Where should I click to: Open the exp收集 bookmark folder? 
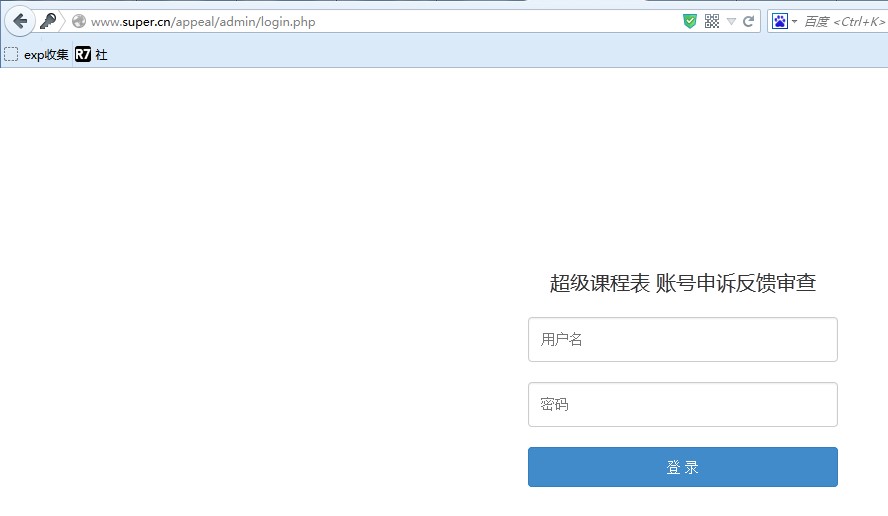click(36, 54)
